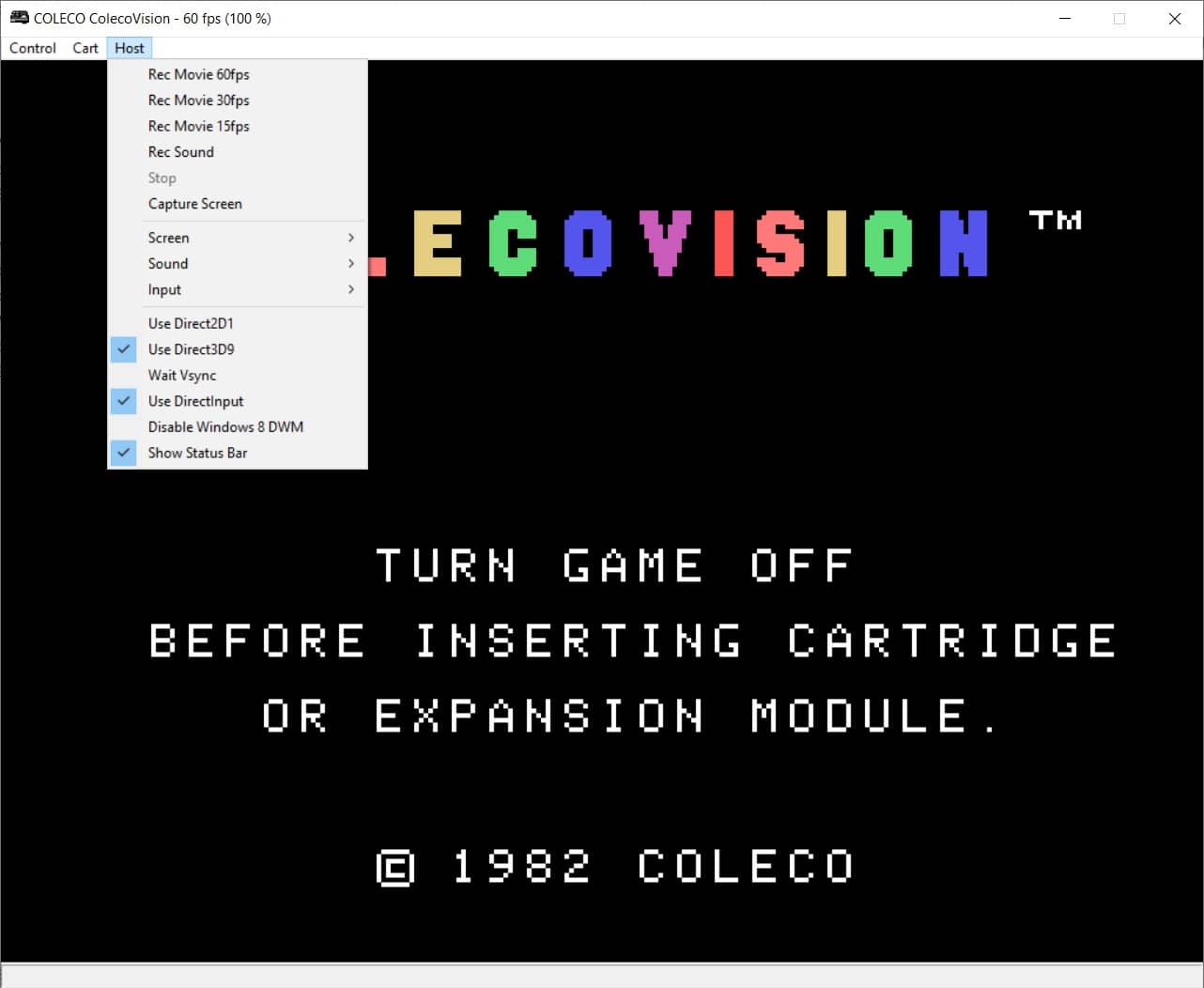Viewport: 1204px width, 988px height.
Task: Uncheck Use Direct3D9 option
Action: (x=191, y=349)
